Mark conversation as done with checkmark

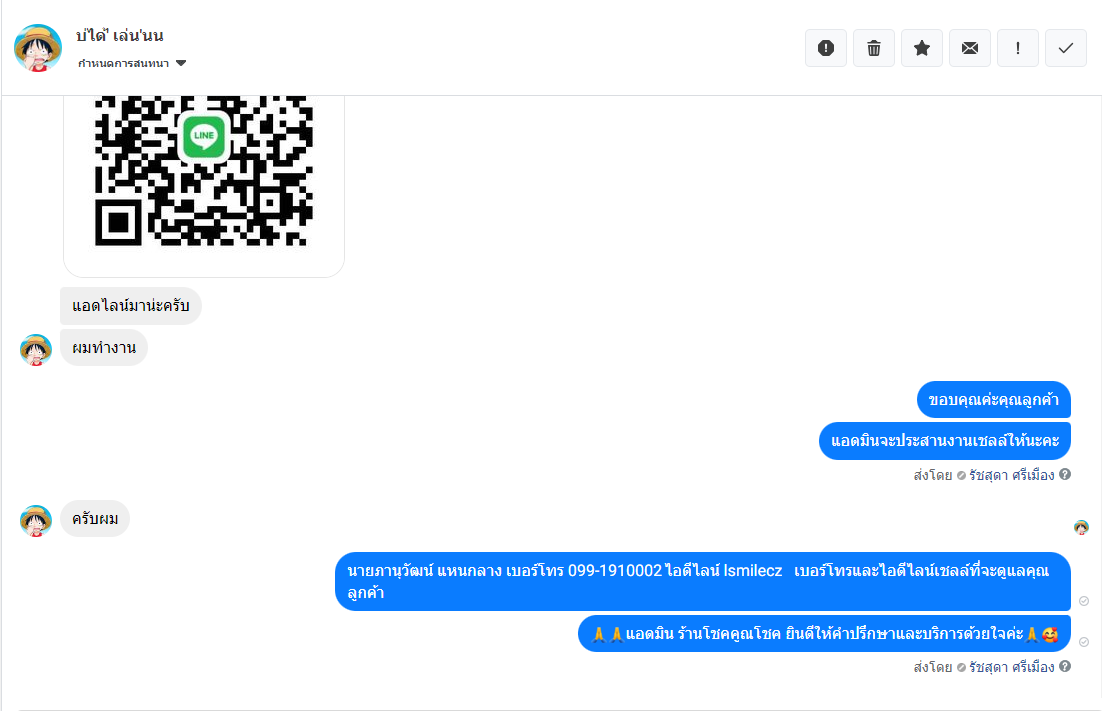tap(1065, 48)
